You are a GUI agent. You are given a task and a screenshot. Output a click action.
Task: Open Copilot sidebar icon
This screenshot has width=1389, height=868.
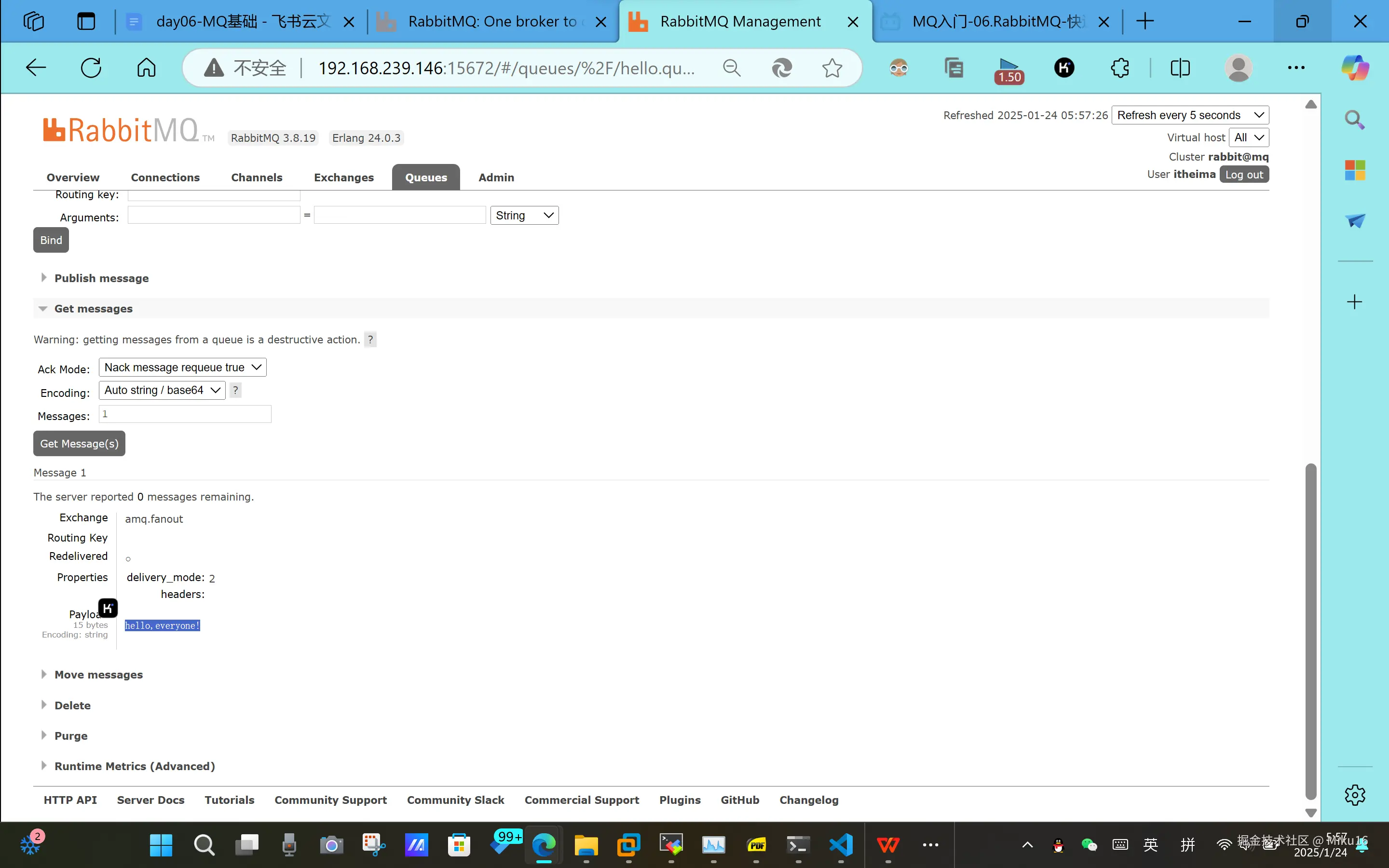point(1355,68)
